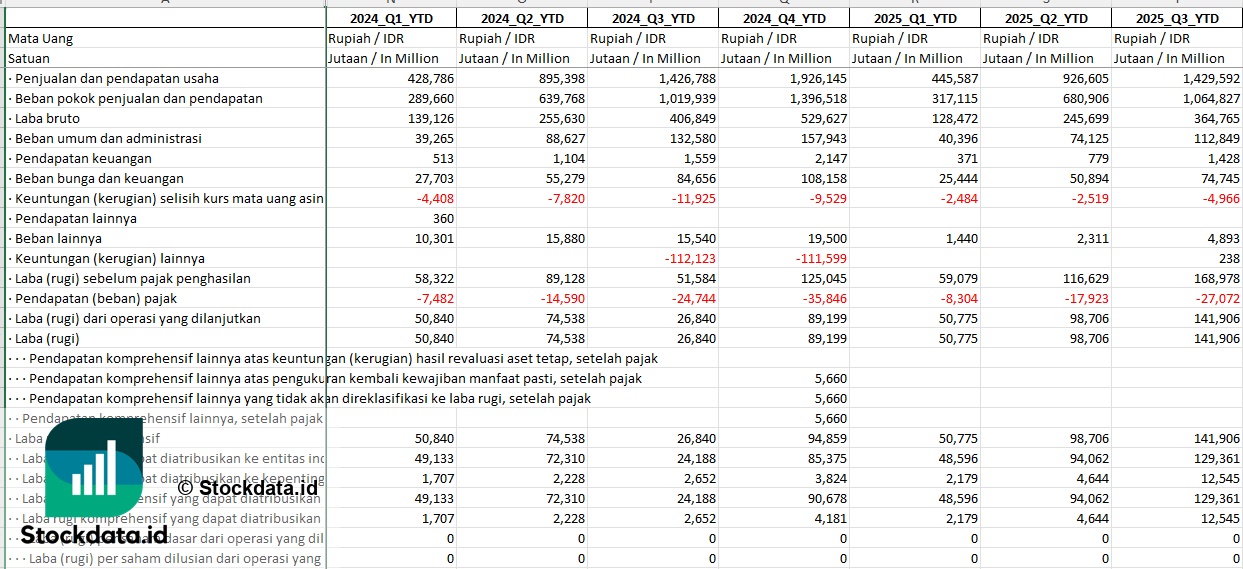This screenshot has height=569, width=1243.
Task: Select the Laba bruto row label
Action: pyautogui.click(x=48, y=118)
